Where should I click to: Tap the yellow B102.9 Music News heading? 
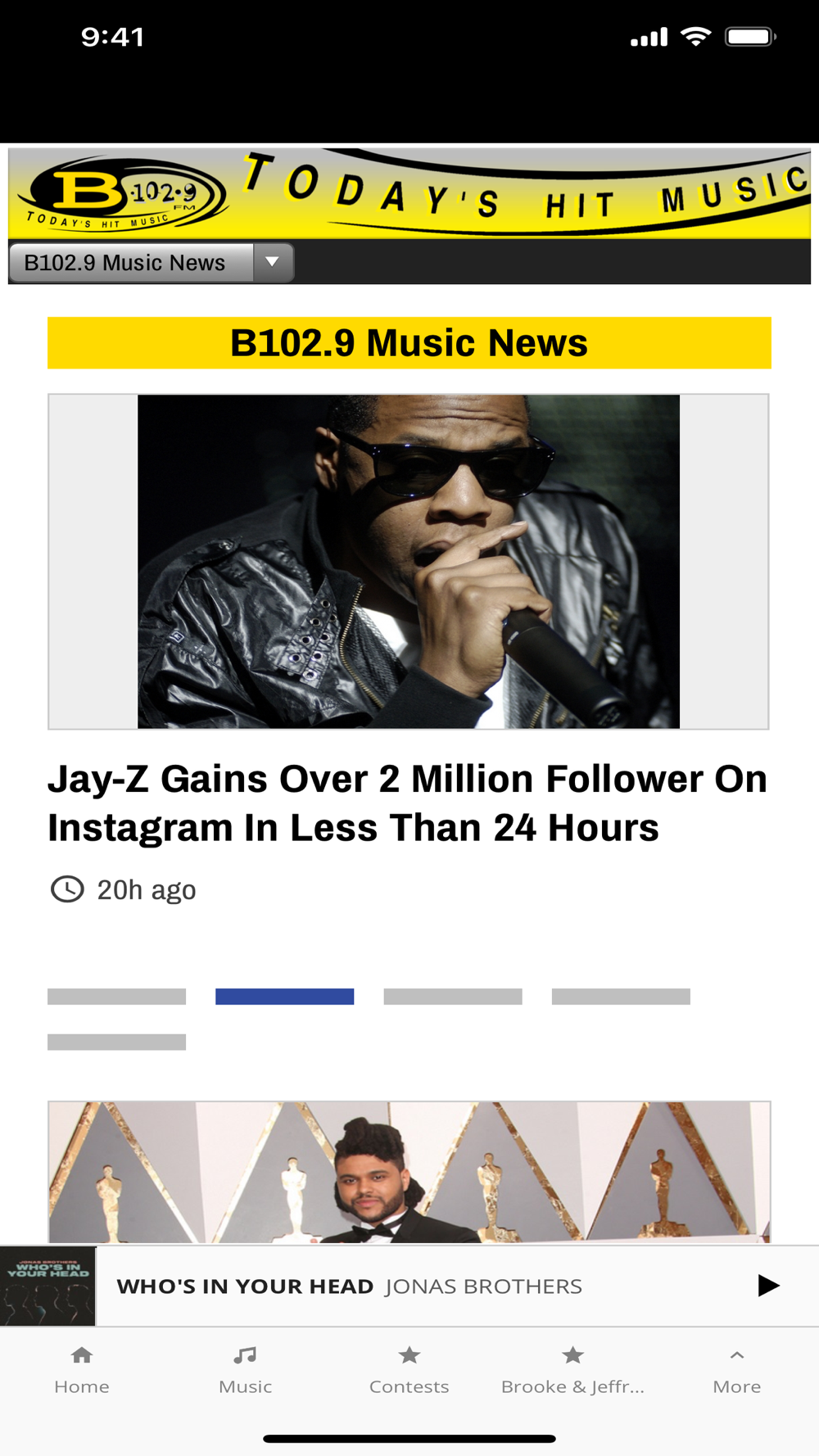409,343
